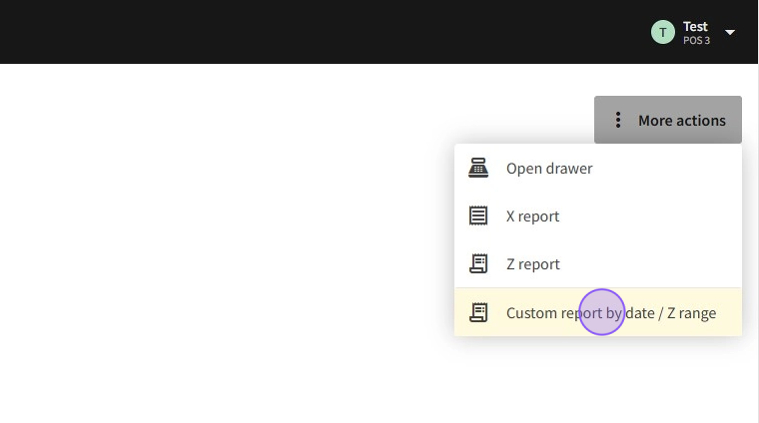The width and height of the screenshot is (759, 423).
Task: Click the Z report text label
Action: pyautogui.click(x=532, y=264)
